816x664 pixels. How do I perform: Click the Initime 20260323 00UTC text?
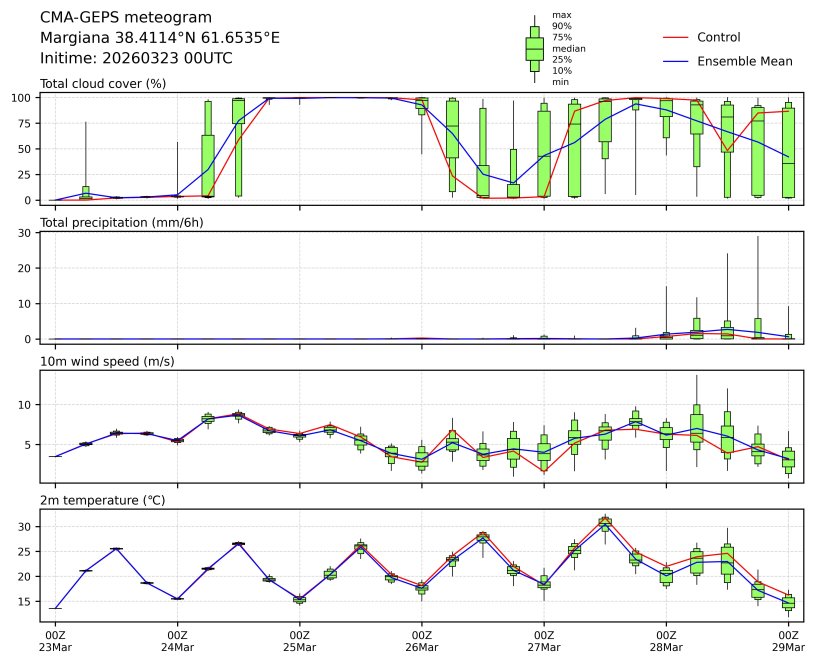(x=136, y=58)
